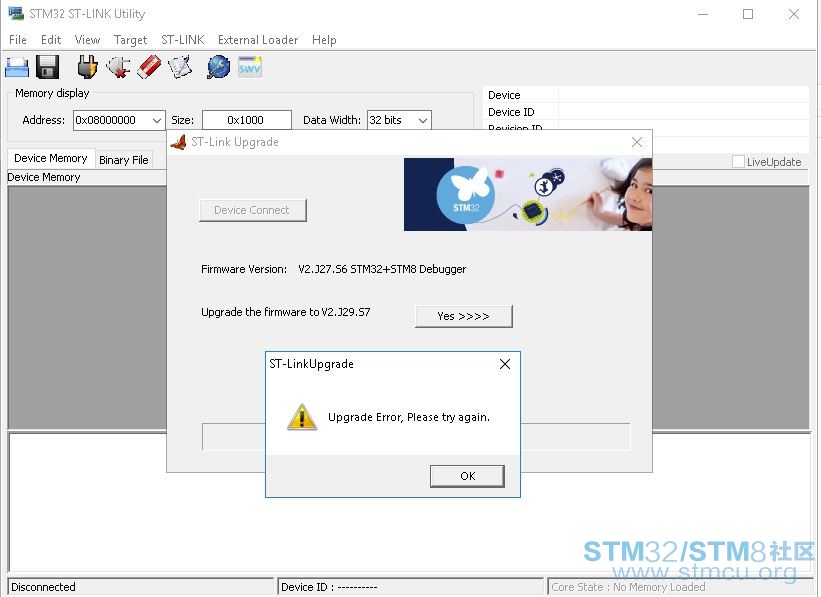The image size is (821, 597).
Task: Open the Edit menu
Action: pos(51,40)
